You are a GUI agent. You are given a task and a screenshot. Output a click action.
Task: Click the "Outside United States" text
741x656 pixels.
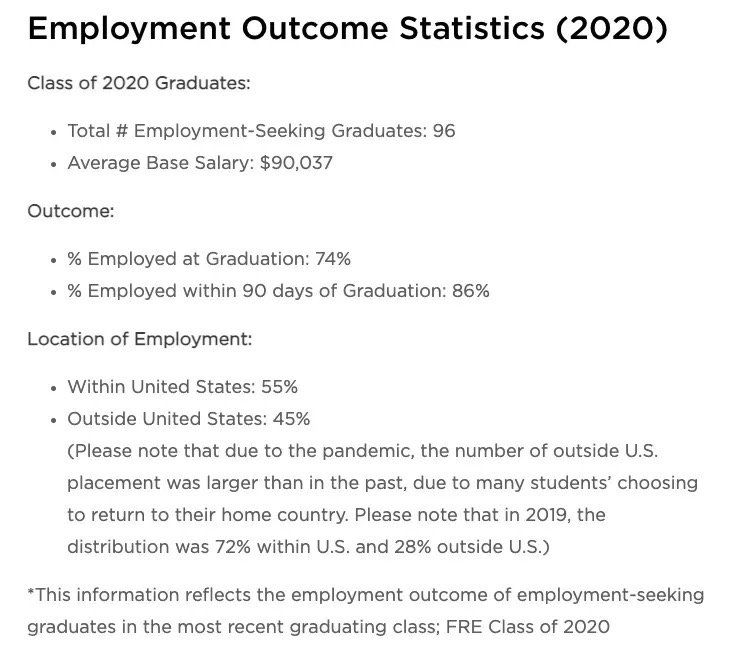tap(162, 419)
